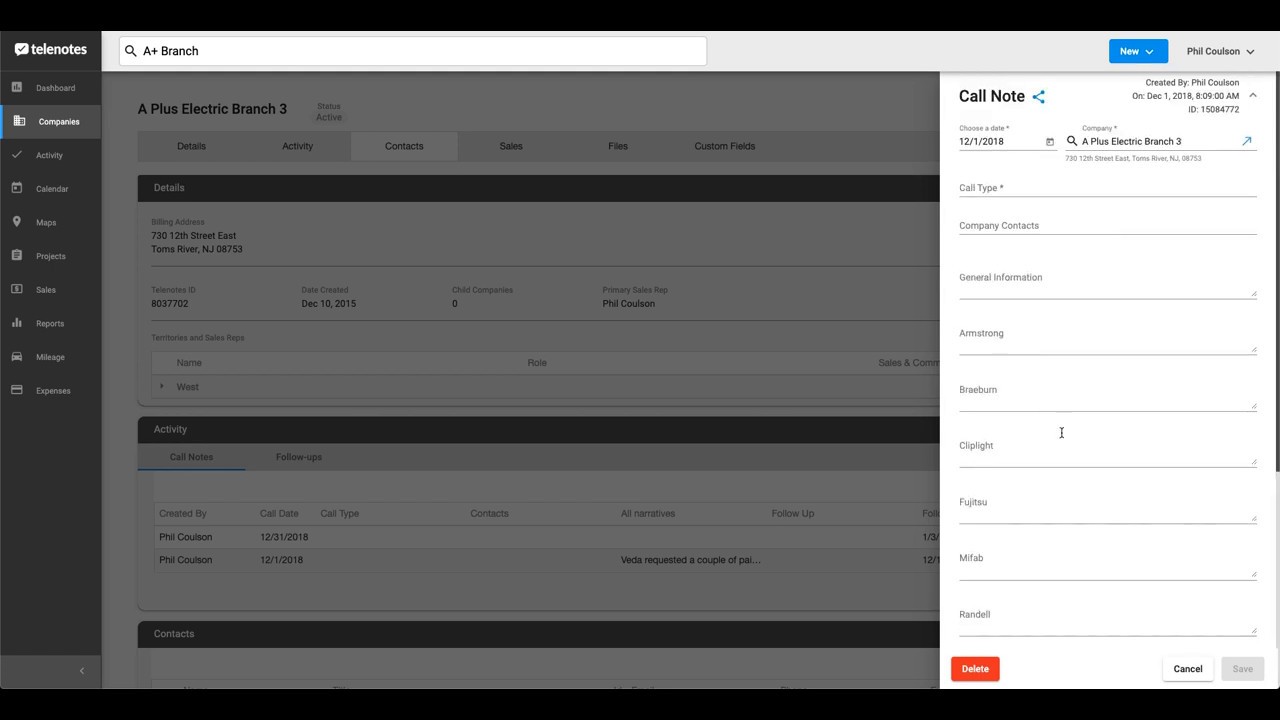Switch to the Contacts tab
Viewport: 1280px width, 720px height.
point(404,146)
